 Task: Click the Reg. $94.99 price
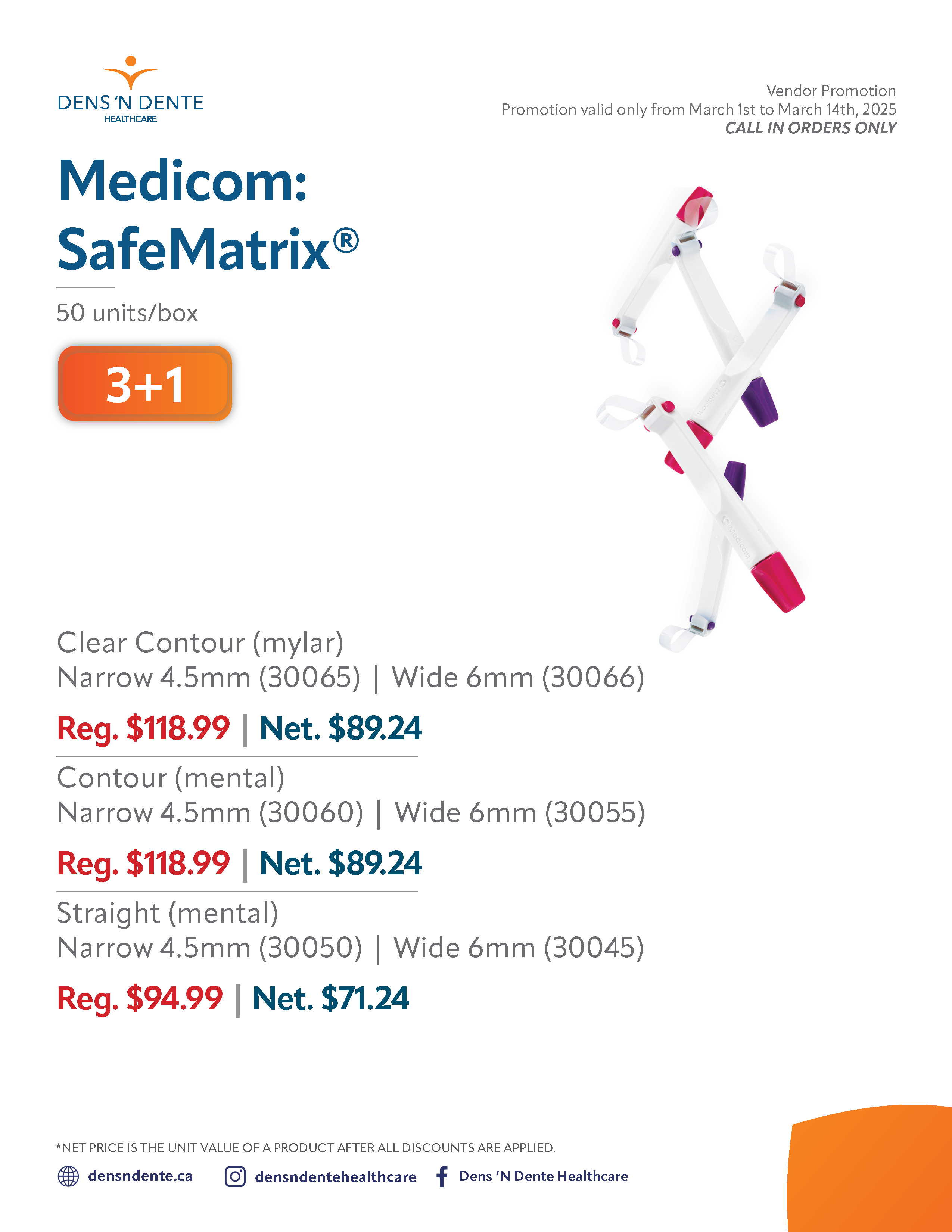click(x=140, y=998)
